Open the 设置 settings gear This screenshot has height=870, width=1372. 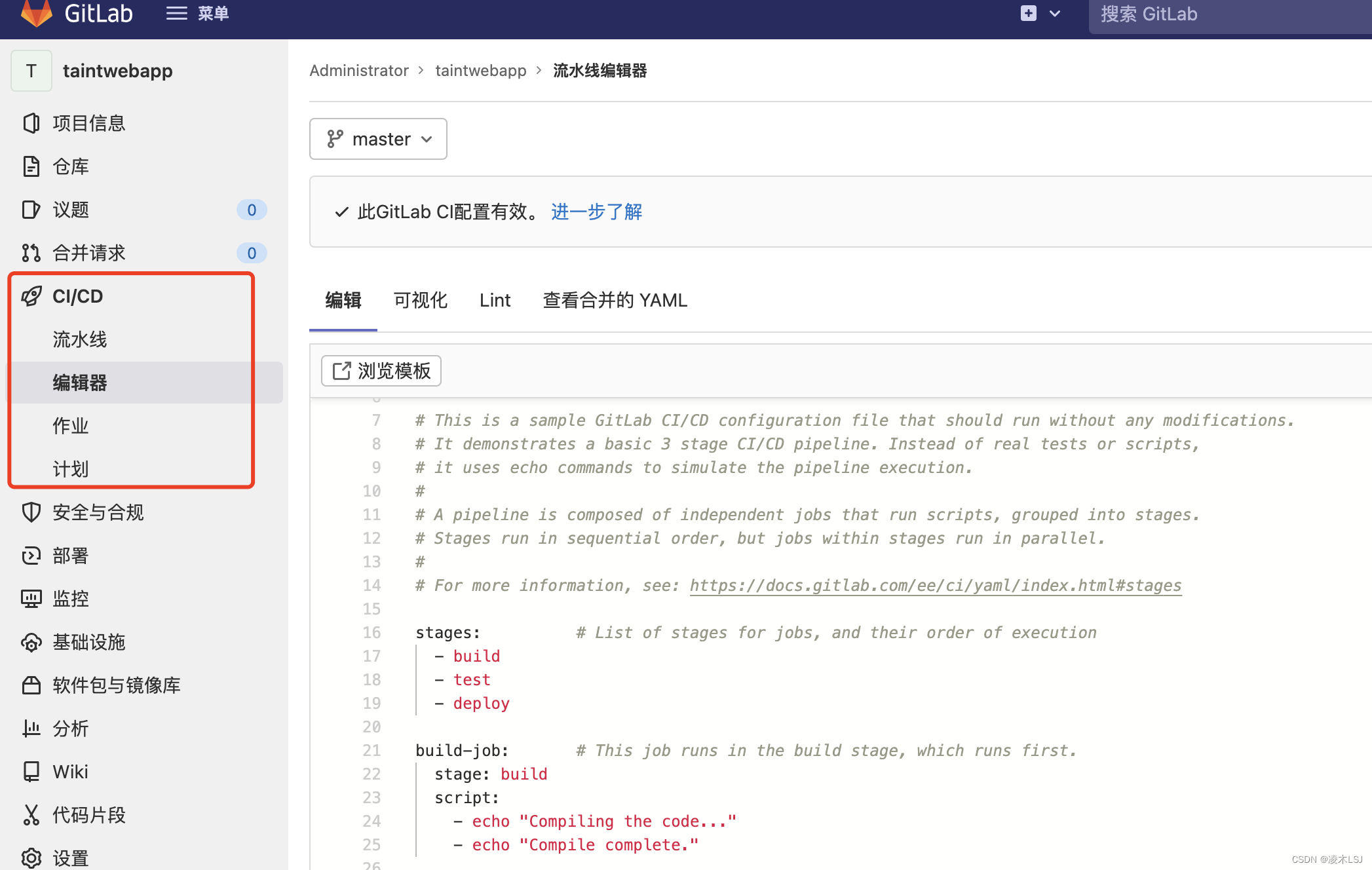tap(69, 858)
